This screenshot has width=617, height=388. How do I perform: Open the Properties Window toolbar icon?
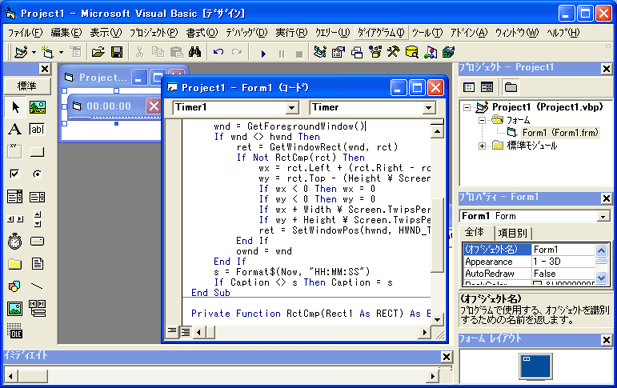point(338,52)
